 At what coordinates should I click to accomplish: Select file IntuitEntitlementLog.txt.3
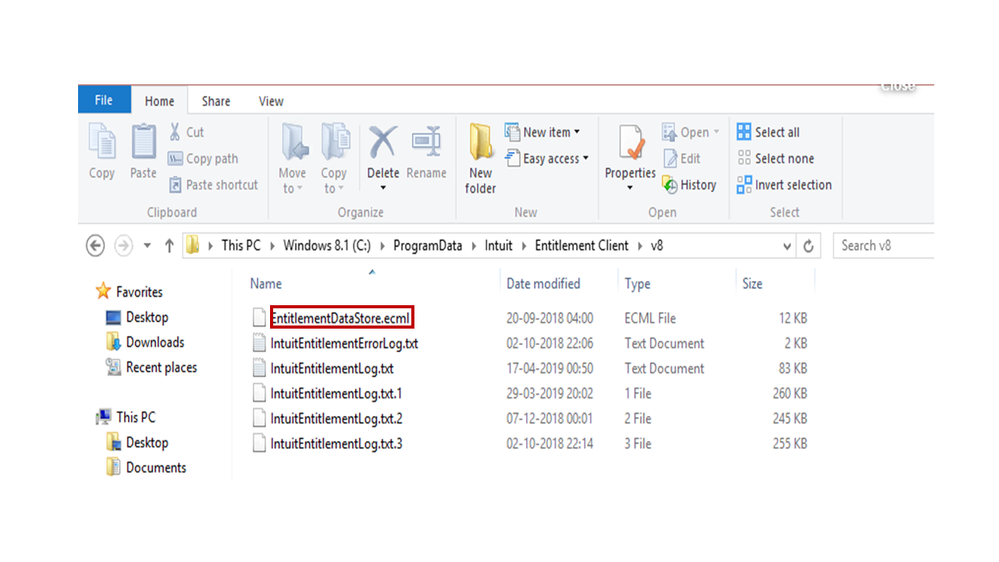point(336,443)
